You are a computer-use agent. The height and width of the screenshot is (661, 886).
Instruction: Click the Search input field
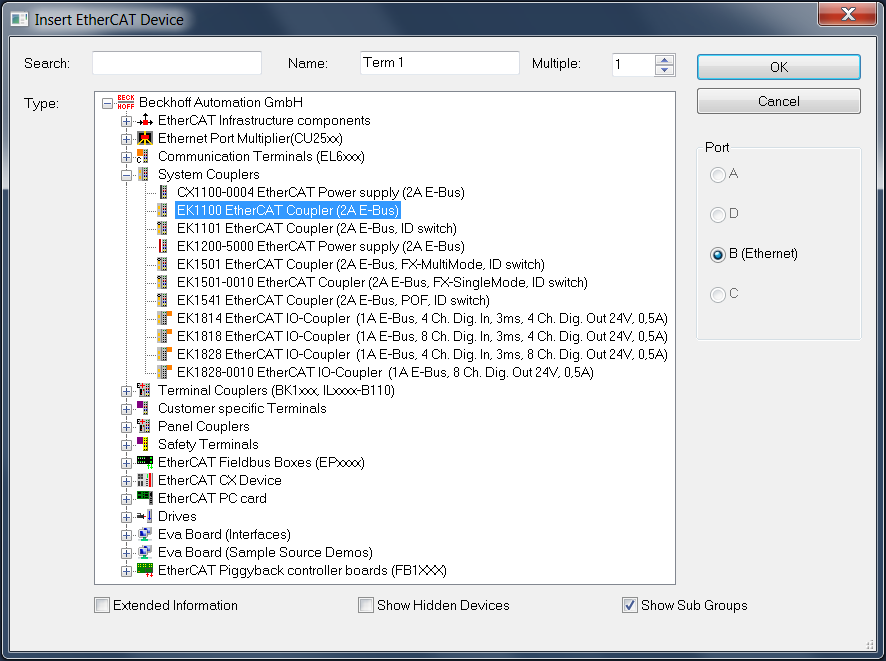pos(177,63)
